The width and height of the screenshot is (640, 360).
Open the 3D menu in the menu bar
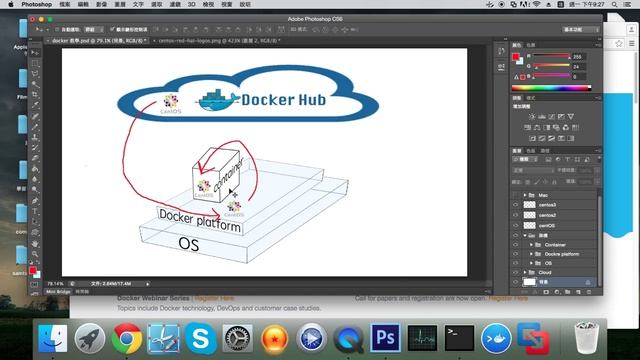click(x=191, y=4)
